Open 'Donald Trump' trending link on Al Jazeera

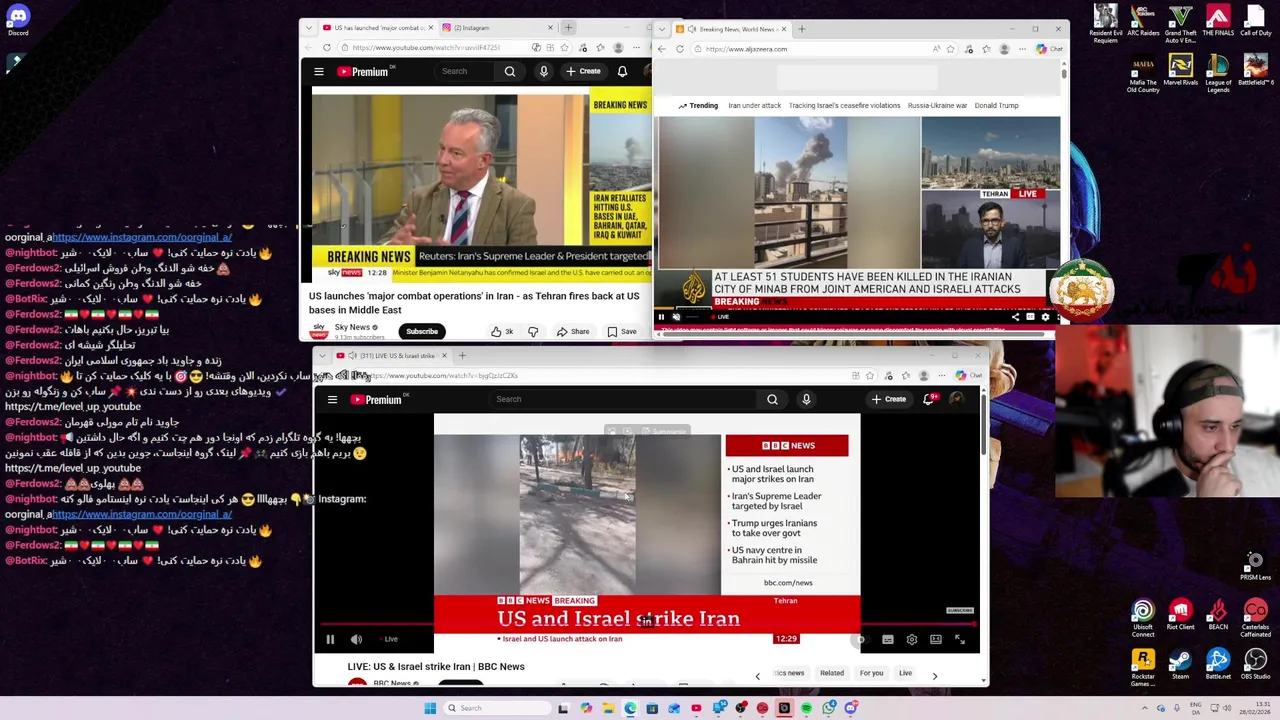click(996, 105)
